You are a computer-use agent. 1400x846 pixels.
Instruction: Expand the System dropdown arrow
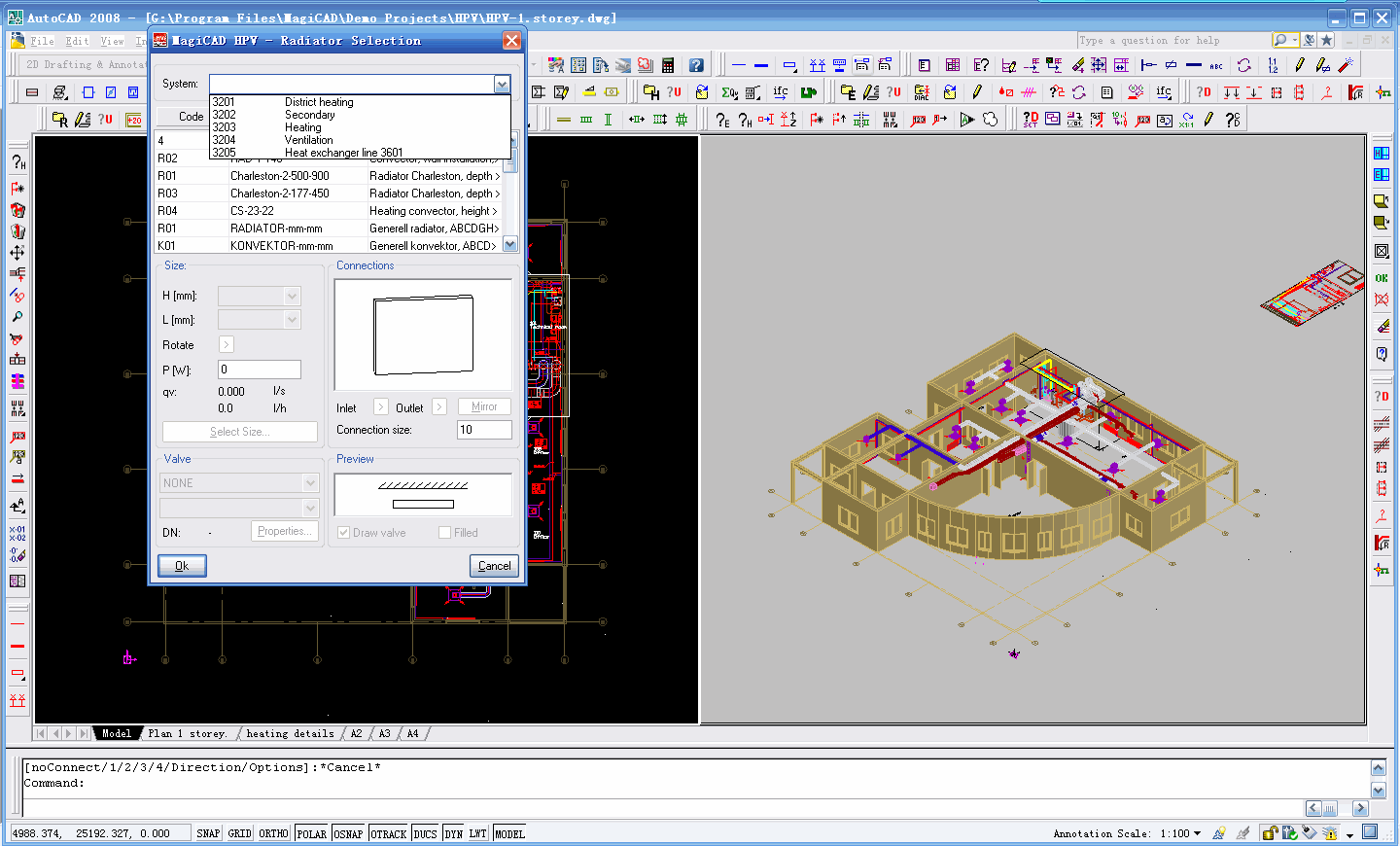(502, 85)
